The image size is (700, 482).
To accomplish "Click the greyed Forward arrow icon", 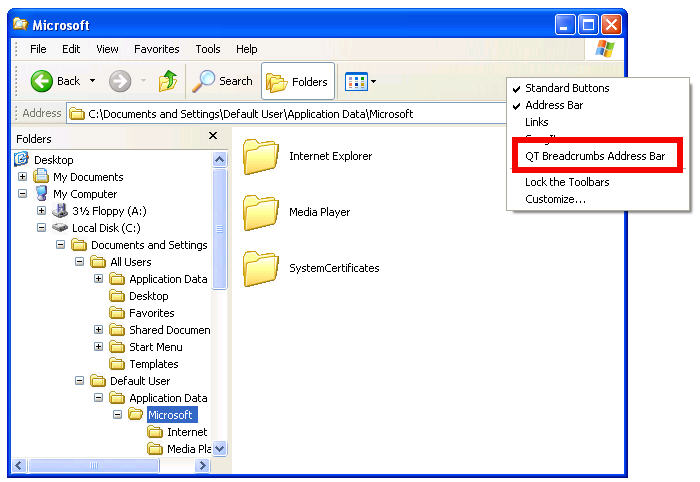I will tap(120, 81).
